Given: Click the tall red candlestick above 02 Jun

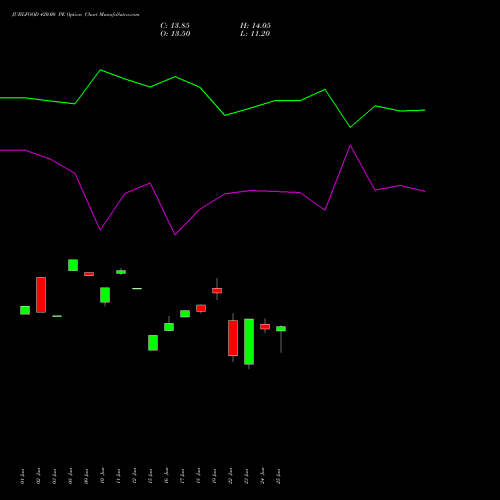Looking at the screenshot, I should [41, 295].
